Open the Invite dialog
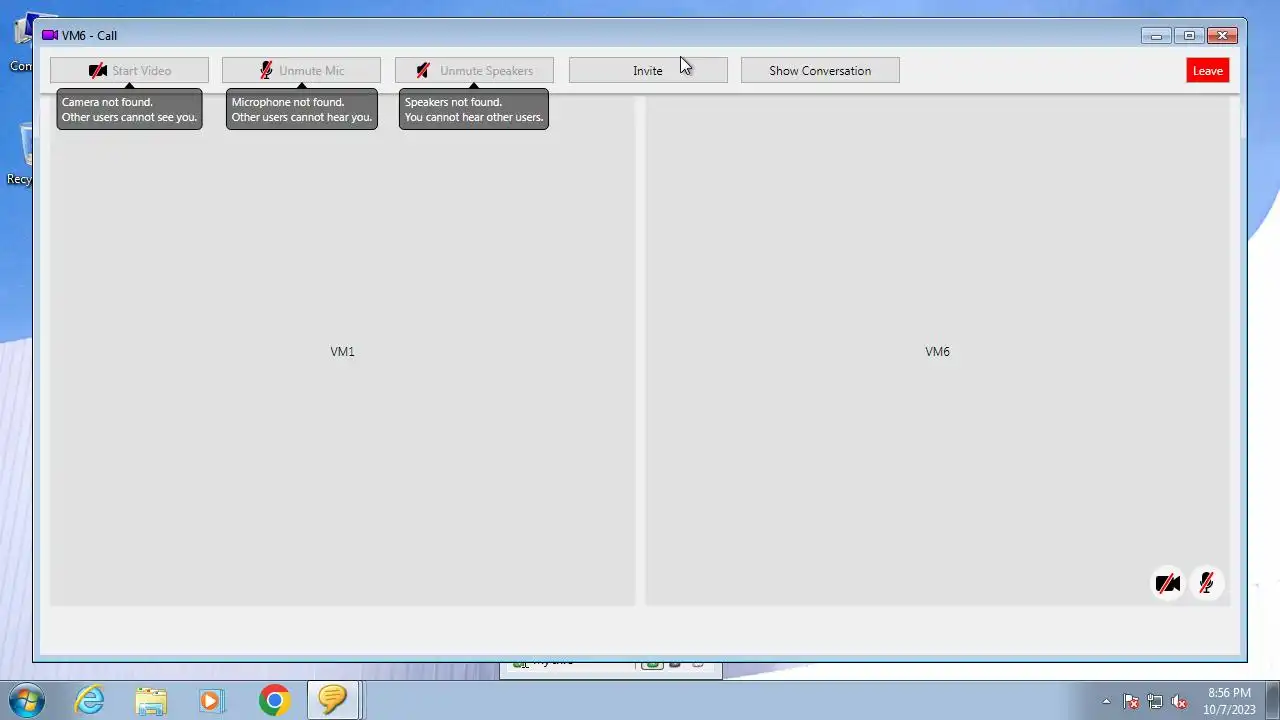1280x720 pixels. pyautogui.click(x=648, y=71)
